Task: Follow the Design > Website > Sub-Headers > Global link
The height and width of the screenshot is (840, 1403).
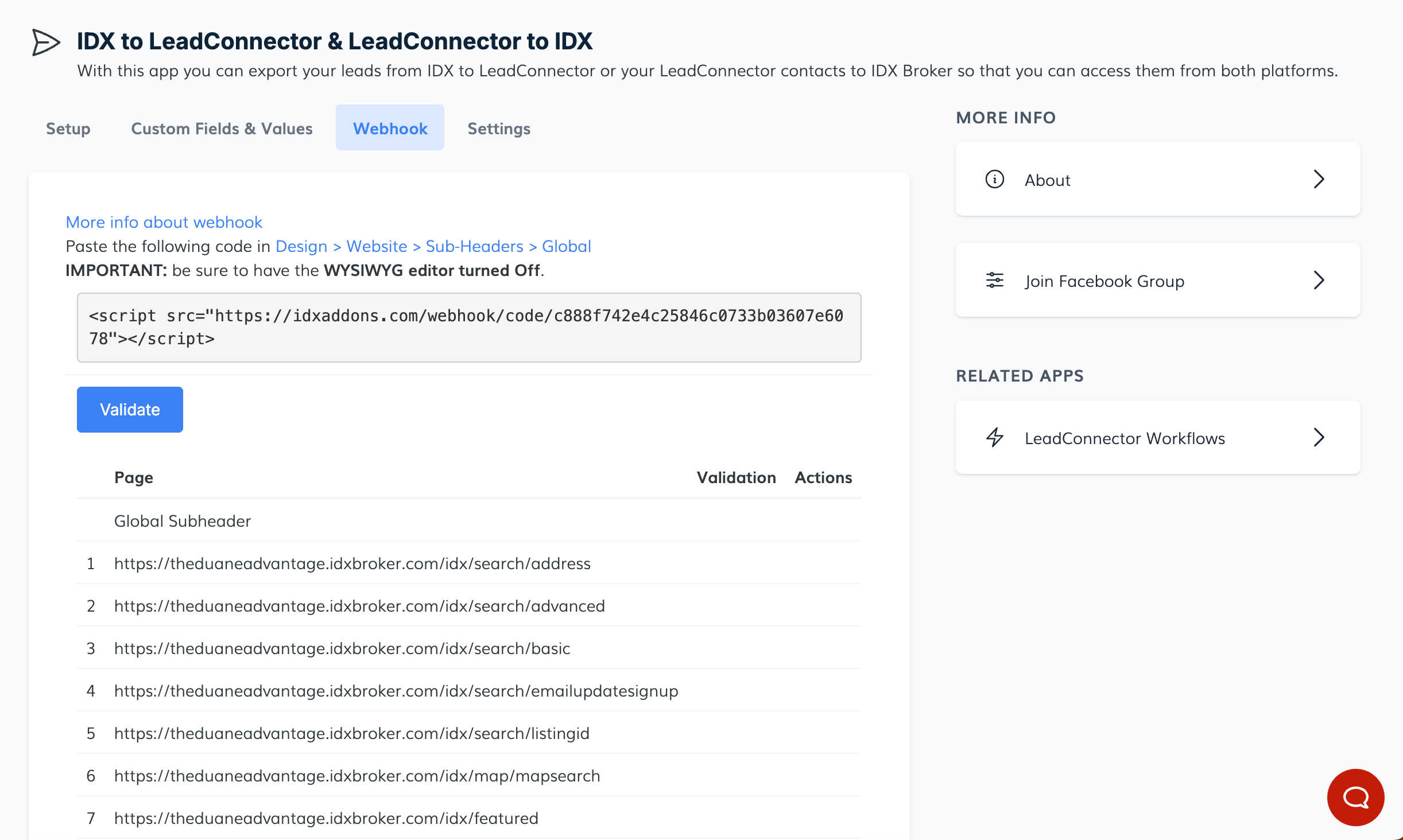Action: [433, 246]
